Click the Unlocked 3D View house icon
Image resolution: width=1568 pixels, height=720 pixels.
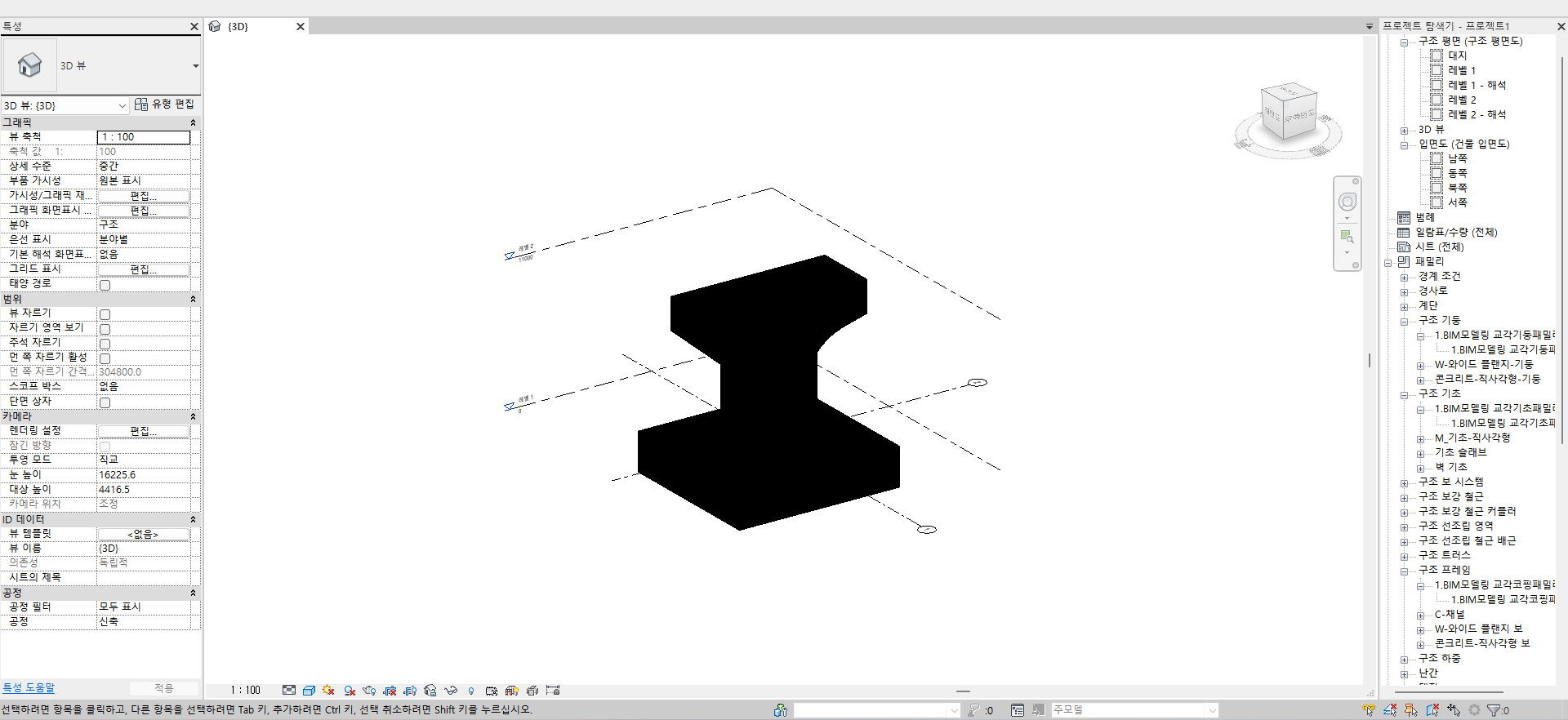tap(430, 691)
